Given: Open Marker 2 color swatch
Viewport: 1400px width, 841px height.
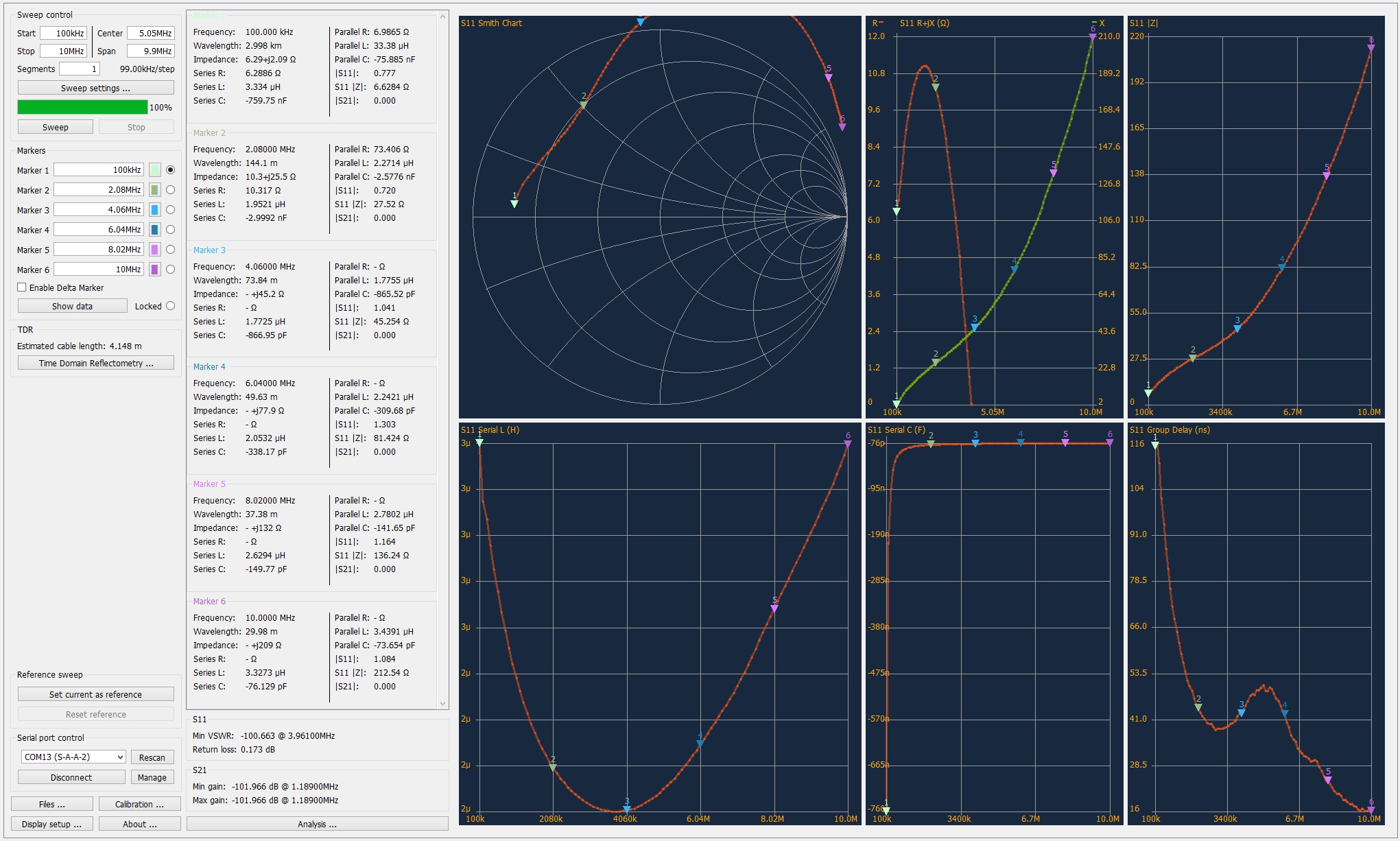Looking at the screenshot, I should 155,190.
